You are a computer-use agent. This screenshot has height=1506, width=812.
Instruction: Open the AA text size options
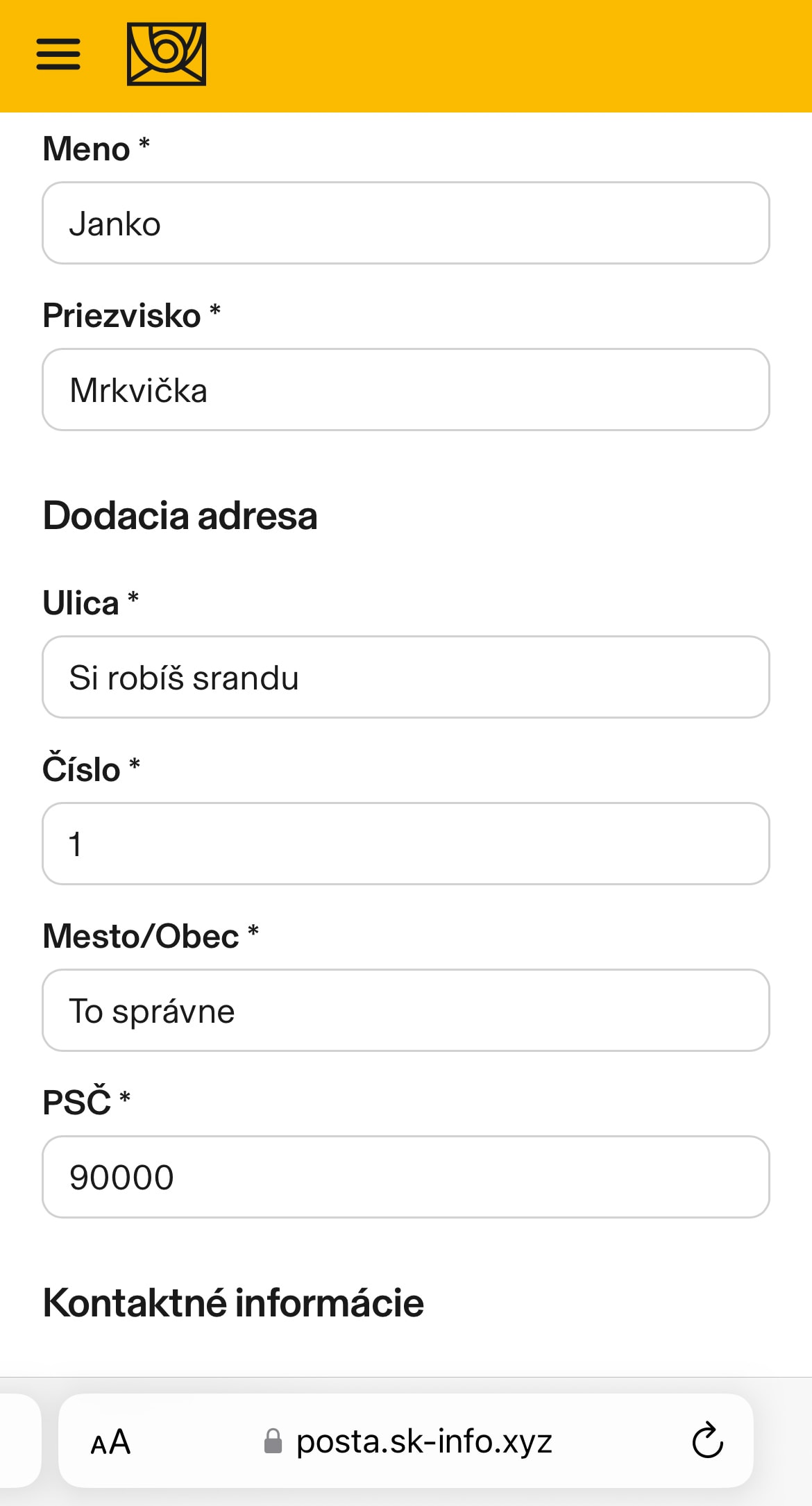click(110, 1442)
